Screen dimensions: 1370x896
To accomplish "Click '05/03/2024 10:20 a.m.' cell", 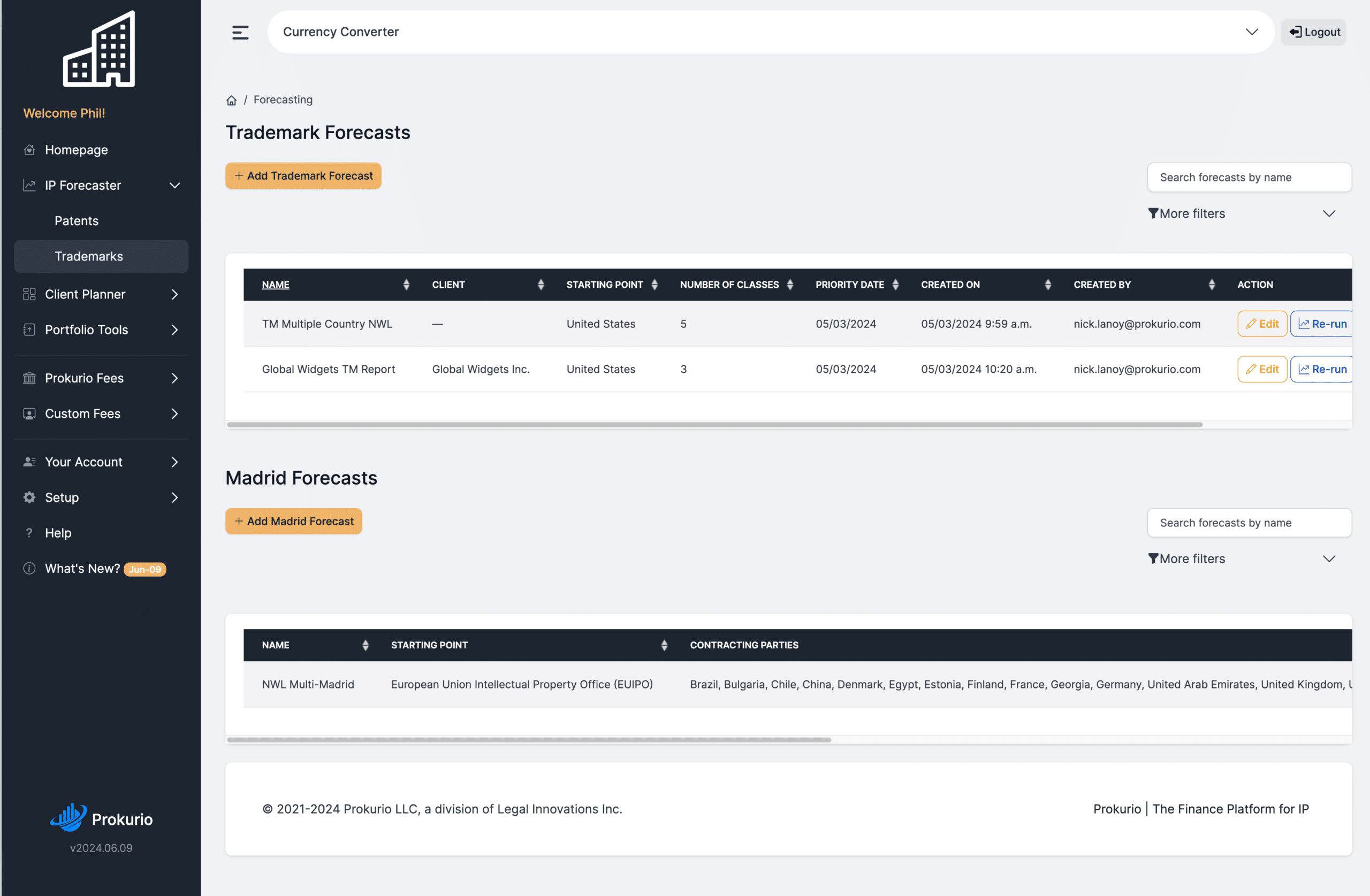I will pos(979,370).
